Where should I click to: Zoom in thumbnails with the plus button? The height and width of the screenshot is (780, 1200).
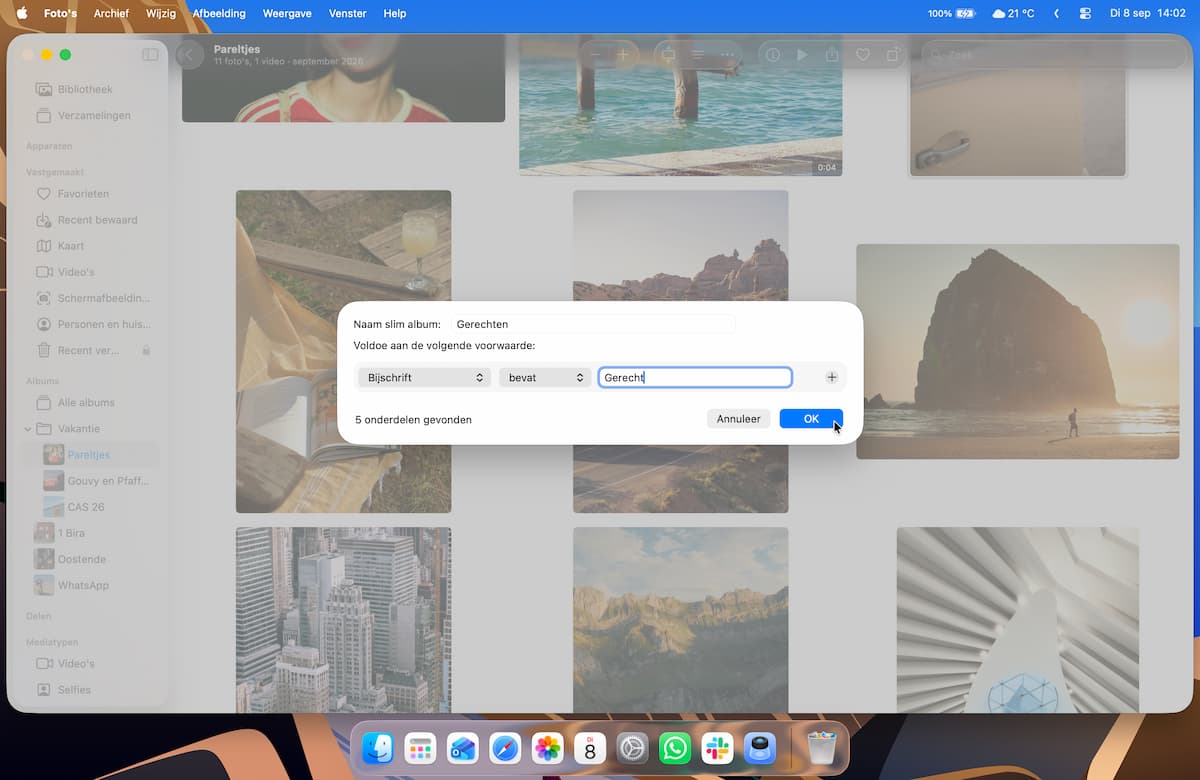622,55
